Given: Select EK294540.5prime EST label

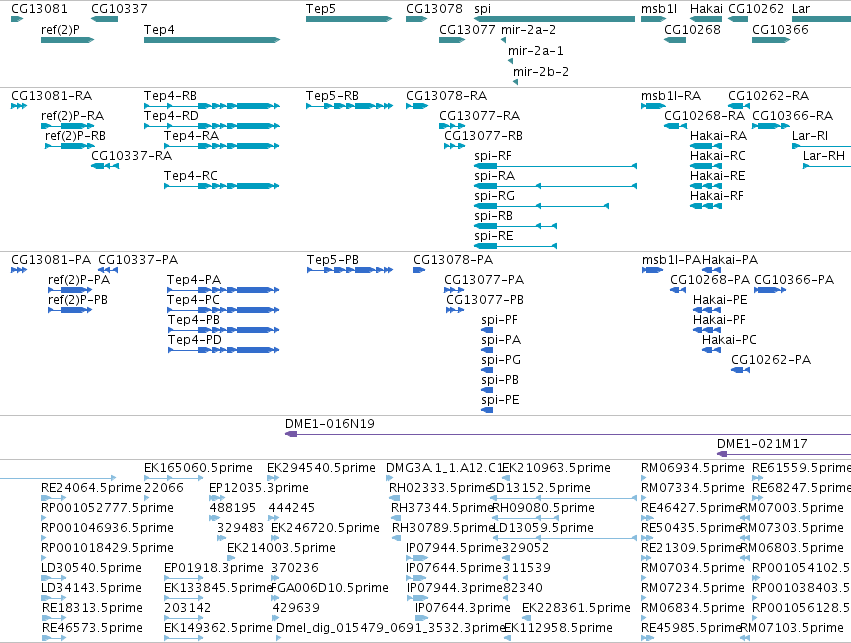Looking at the screenshot, I should click(321, 468).
